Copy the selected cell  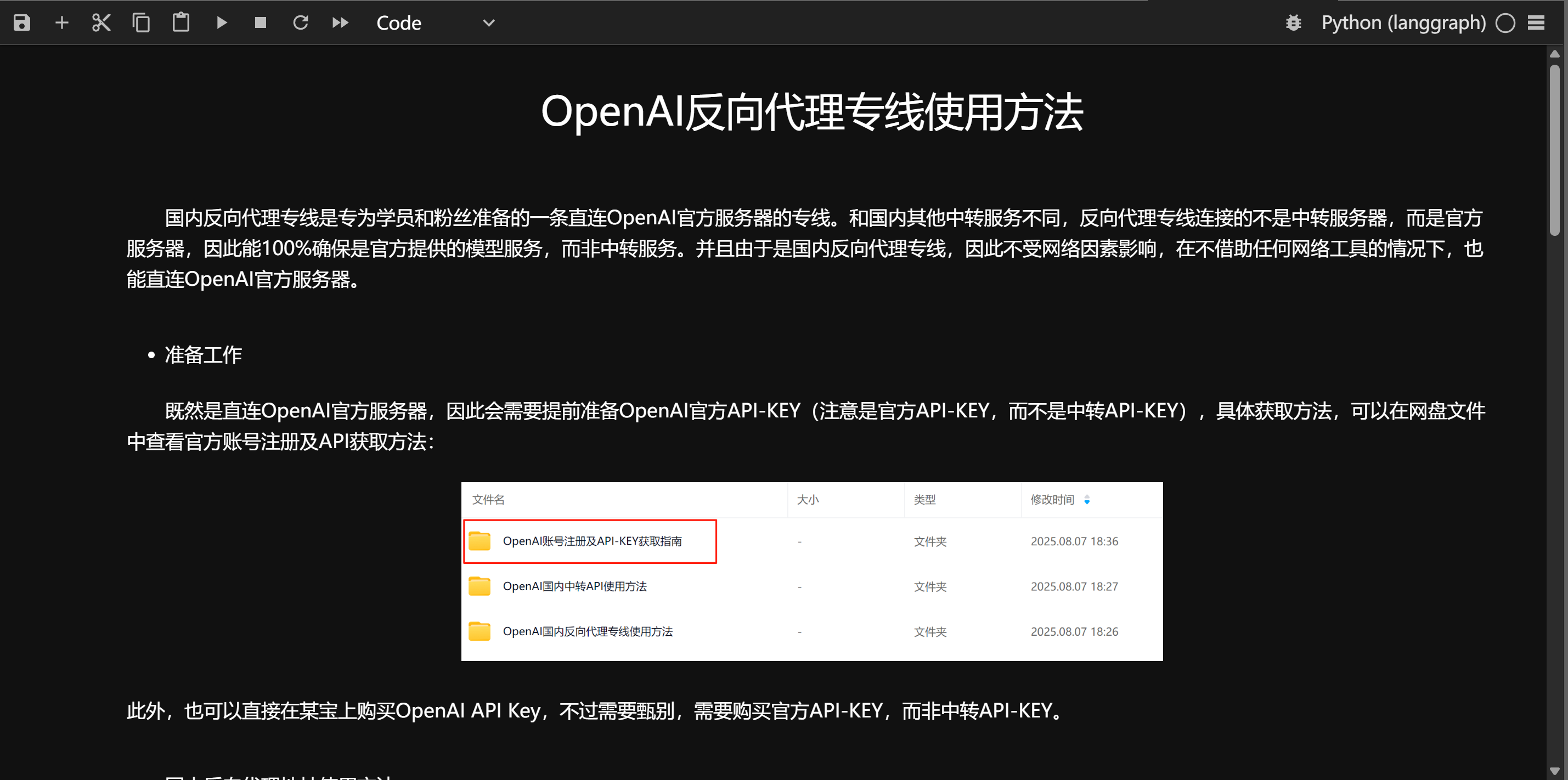pyautogui.click(x=141, y=23)
